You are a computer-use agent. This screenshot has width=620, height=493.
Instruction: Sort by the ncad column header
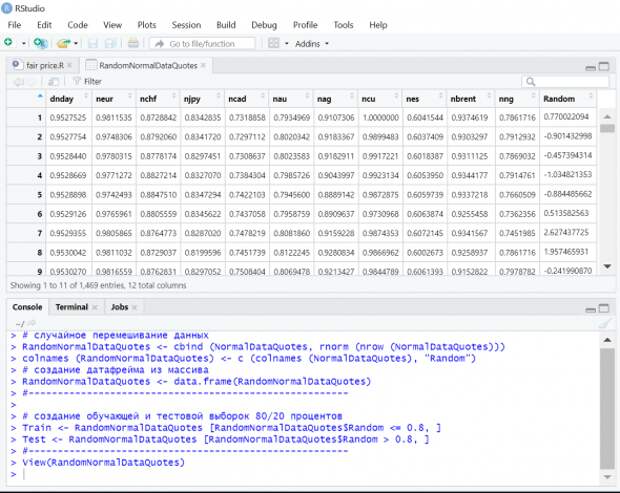[247, 99]
